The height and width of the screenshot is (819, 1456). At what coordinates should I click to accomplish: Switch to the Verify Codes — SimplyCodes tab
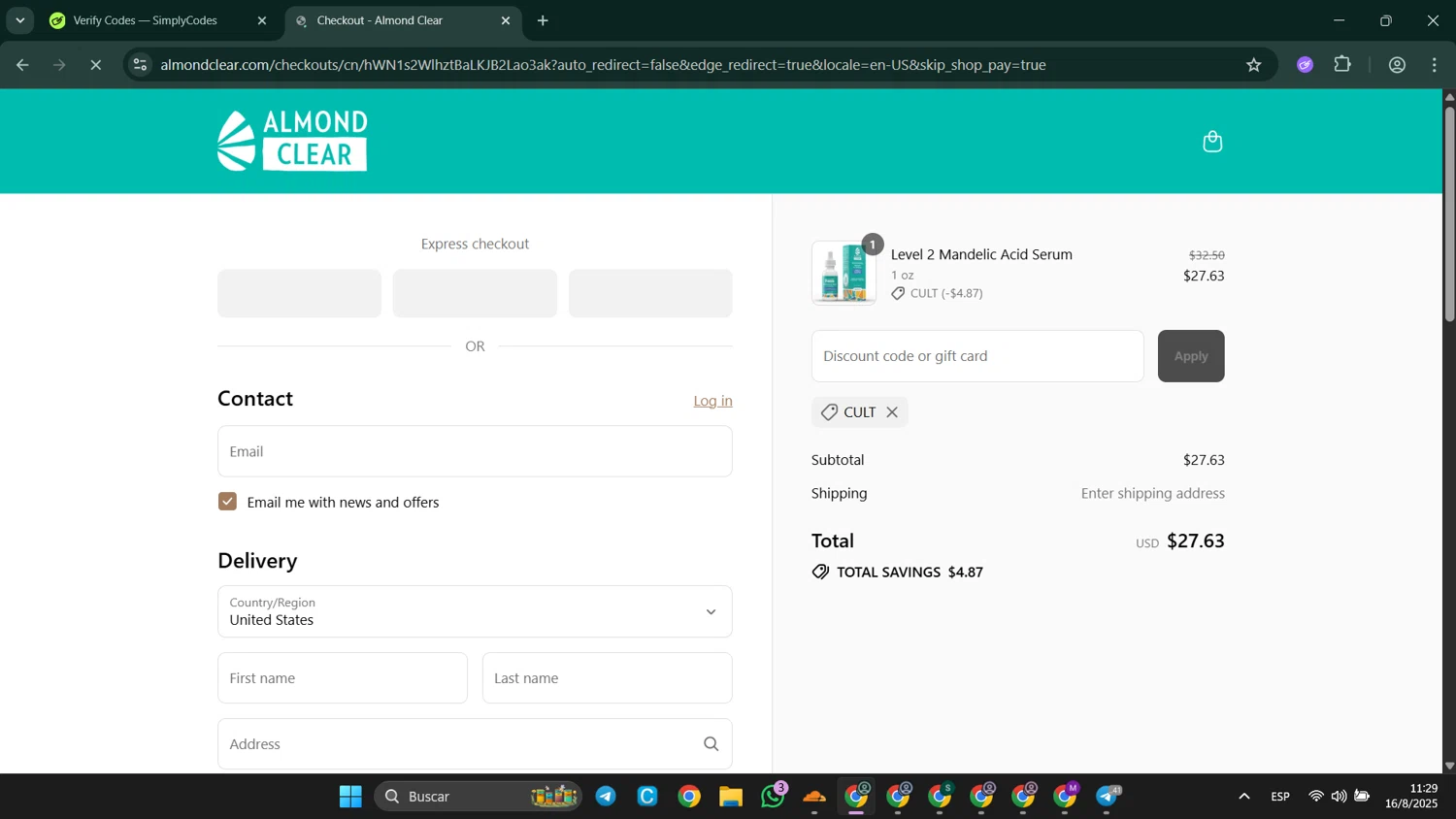pos(145,20)
